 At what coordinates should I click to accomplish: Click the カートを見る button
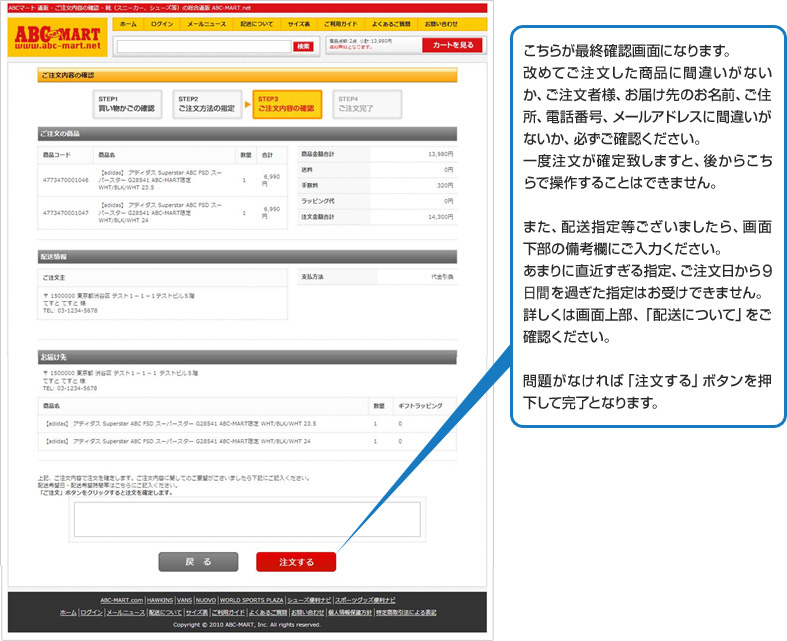pos(452,45)
